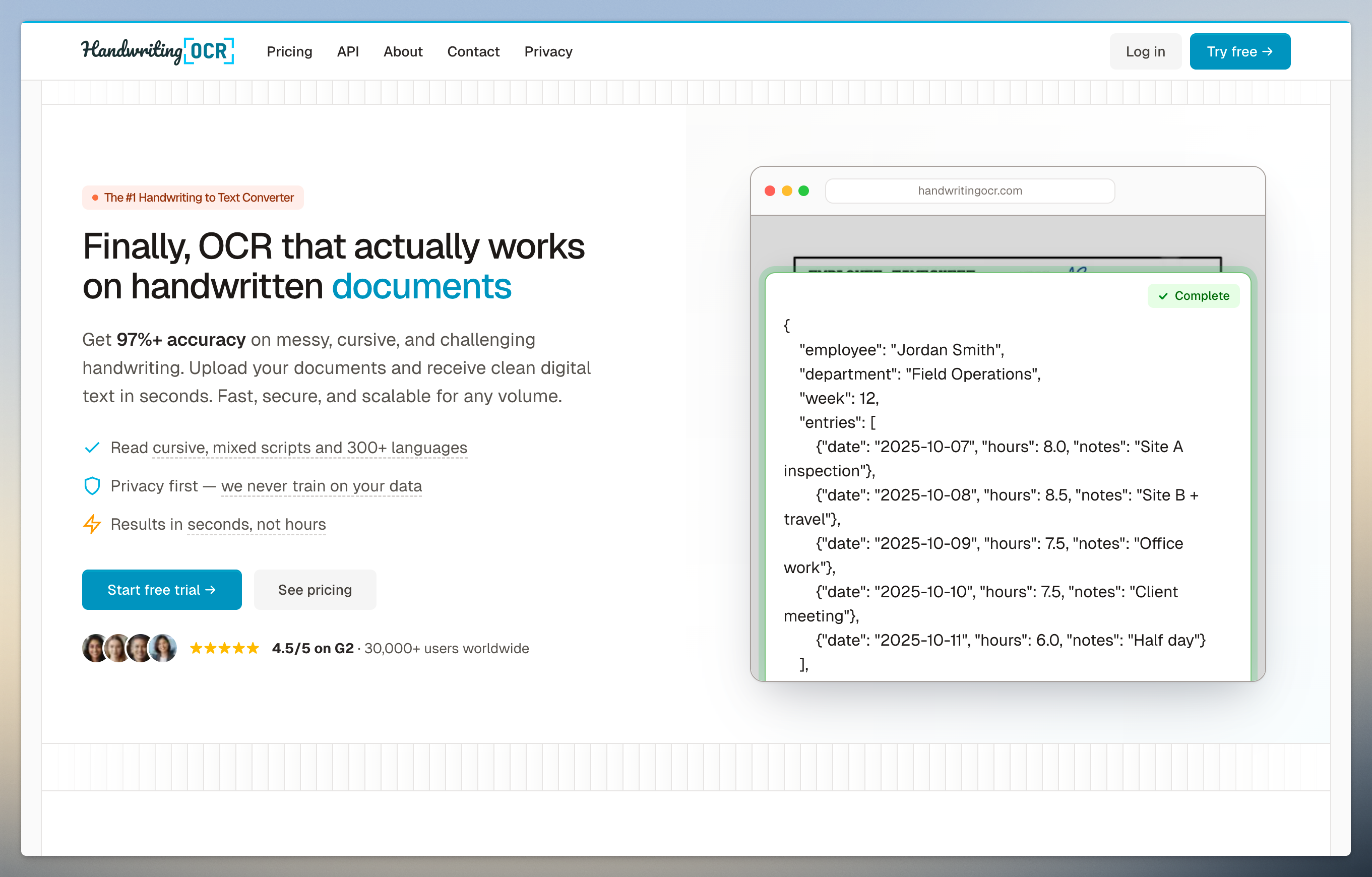Go to the About page
The width and height of the screenshot is (1372, 877).
[403, 51]
